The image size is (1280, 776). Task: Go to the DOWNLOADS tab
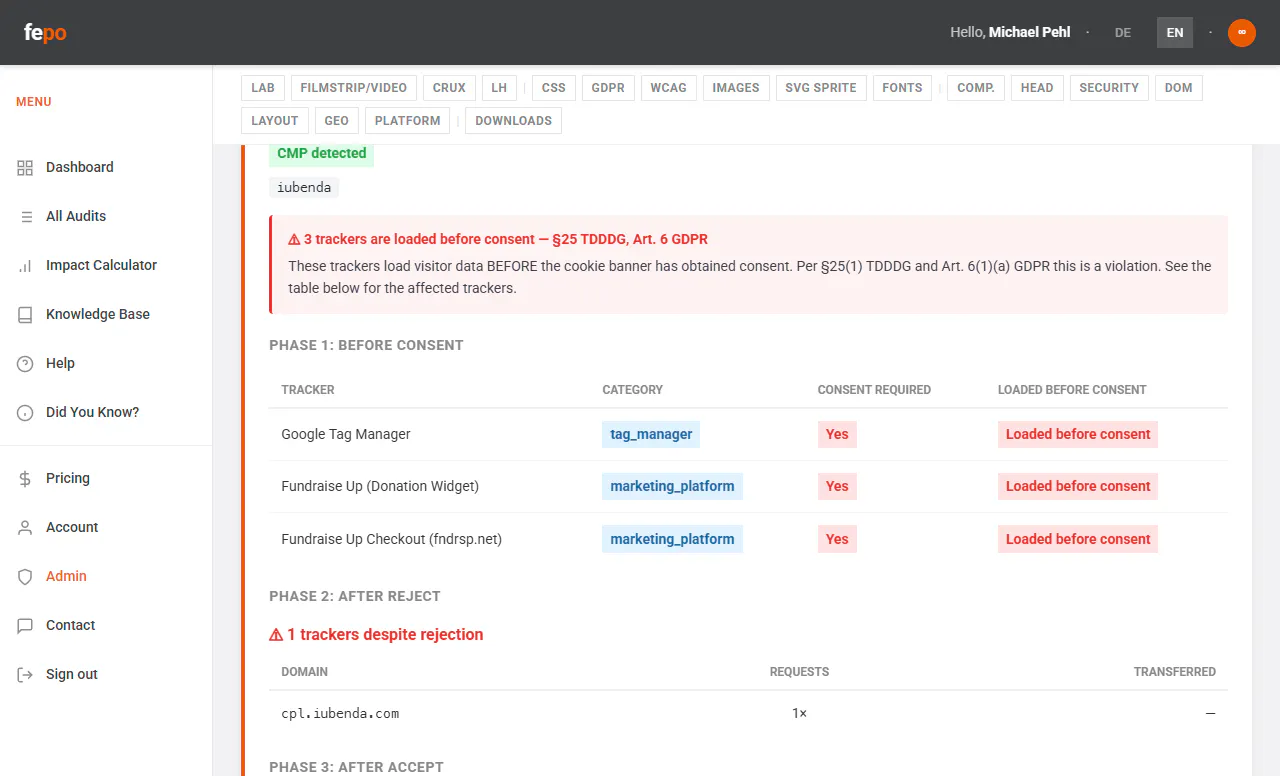[x=514, y=121]
